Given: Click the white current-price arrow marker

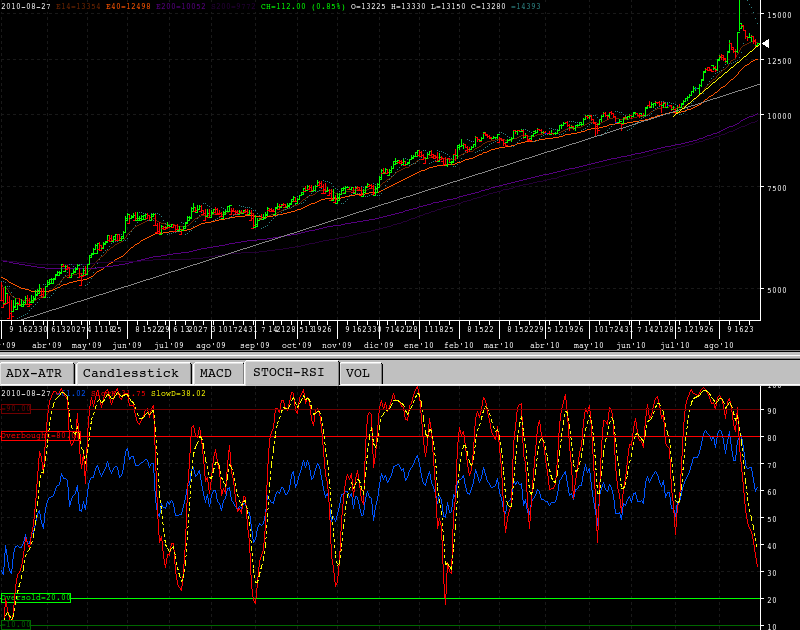Looking at the screenshot, I should [x=765, y=43].
